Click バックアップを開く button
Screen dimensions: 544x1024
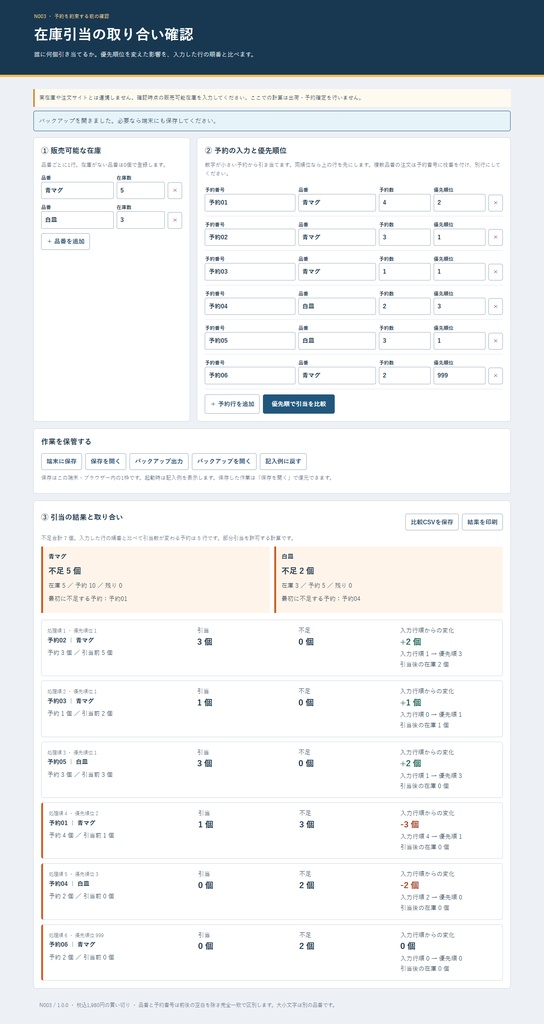click(225, 461)
